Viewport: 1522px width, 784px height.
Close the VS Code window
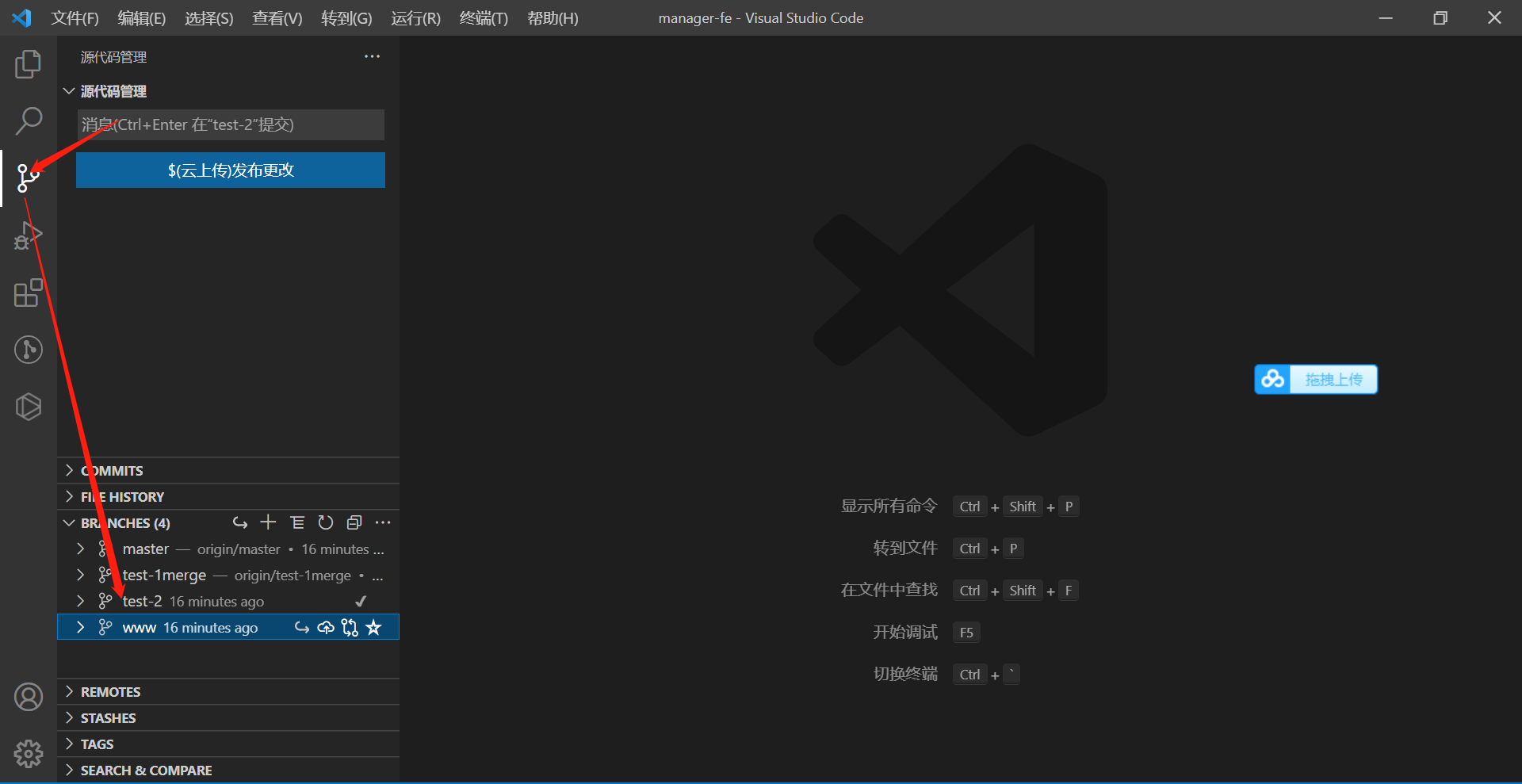(x=1494, y=17)
